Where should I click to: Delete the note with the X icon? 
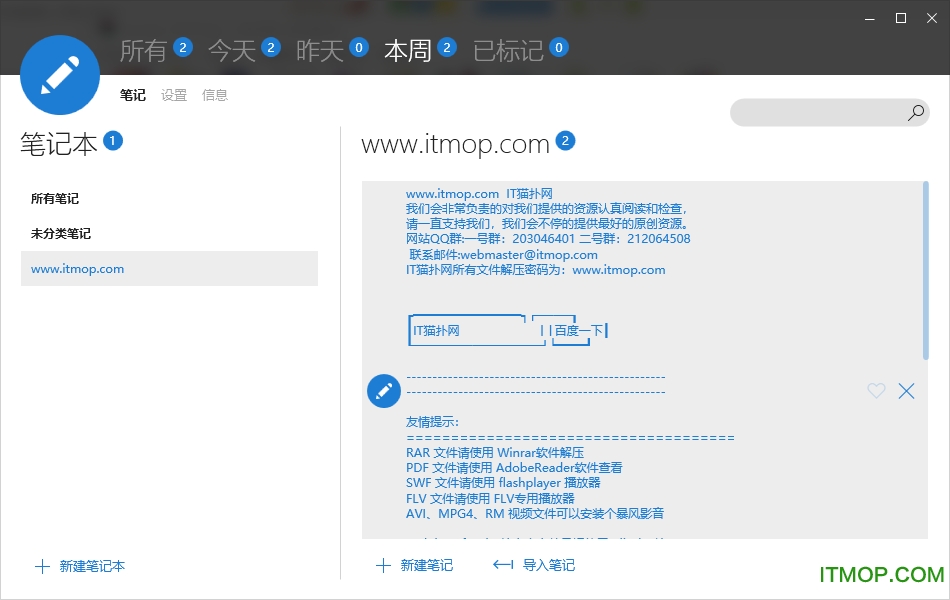coord(906,391)
